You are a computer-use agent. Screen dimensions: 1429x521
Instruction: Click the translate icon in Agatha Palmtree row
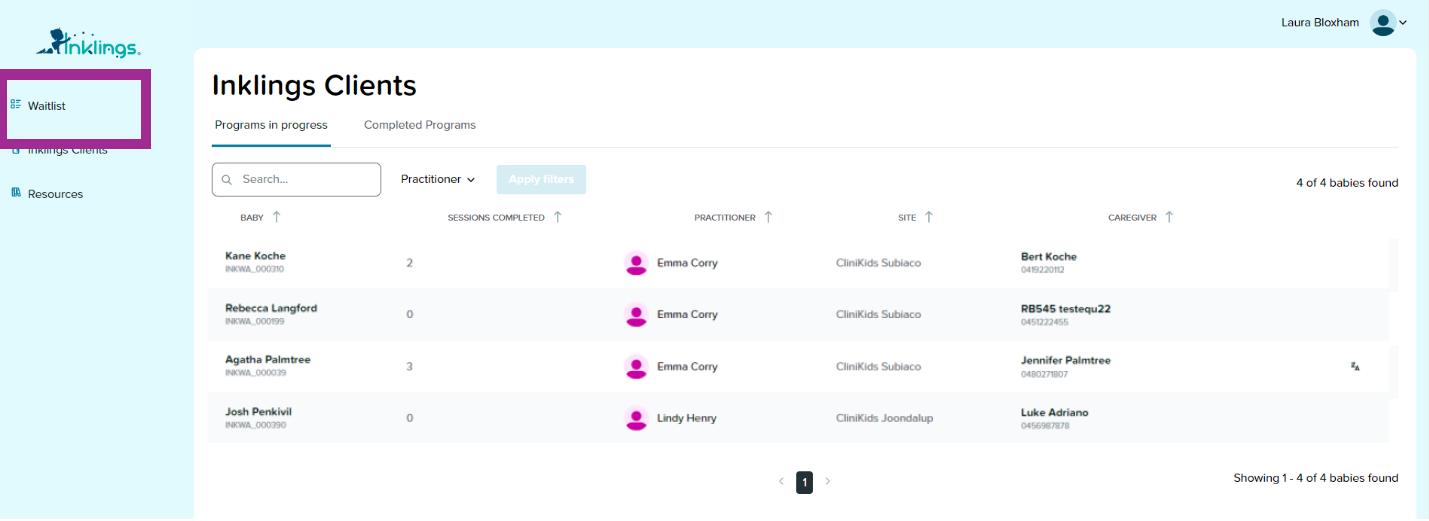1355,367
